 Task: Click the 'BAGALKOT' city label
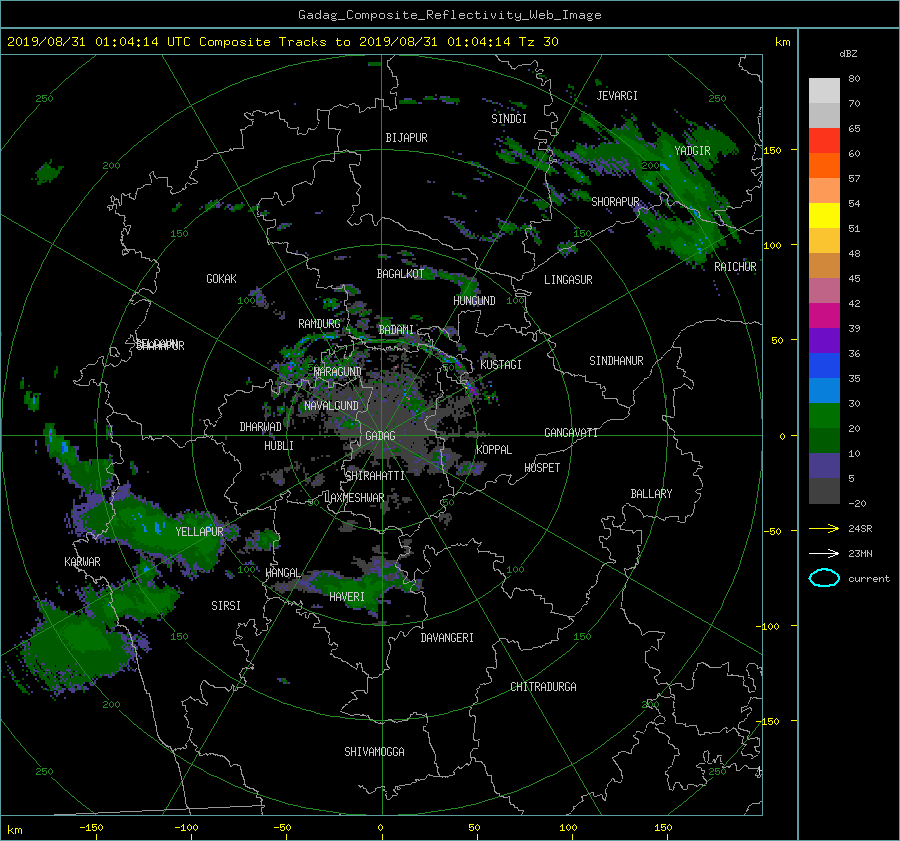tap(400, 274)
